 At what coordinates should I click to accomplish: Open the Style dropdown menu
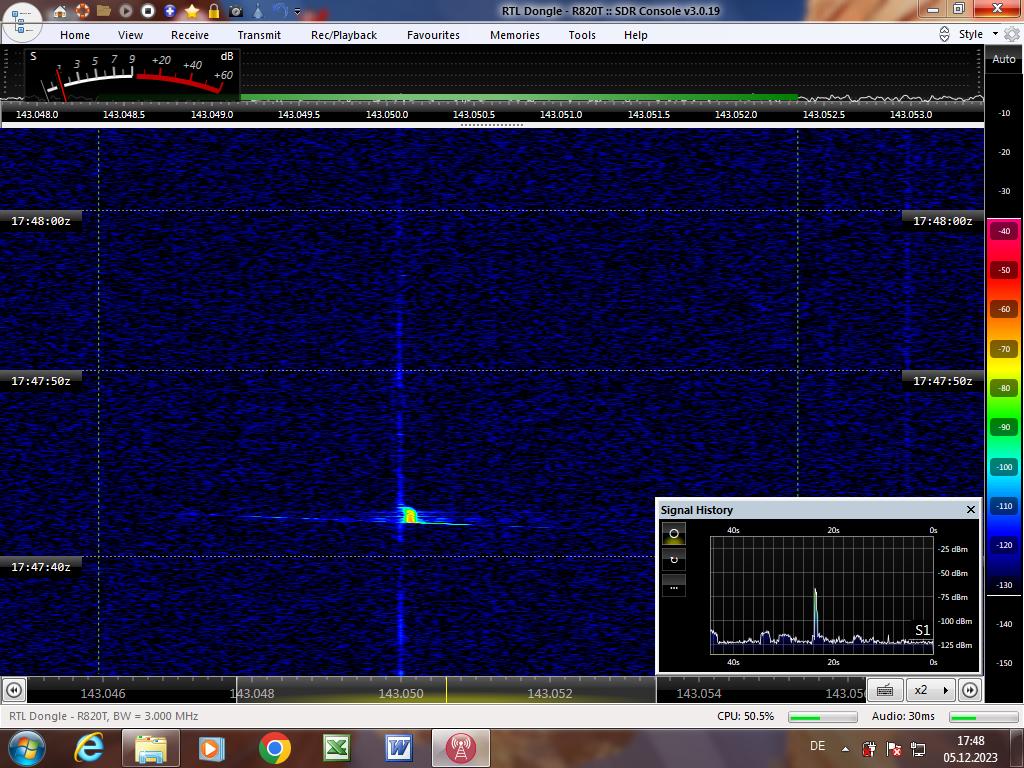click(978, 34)
